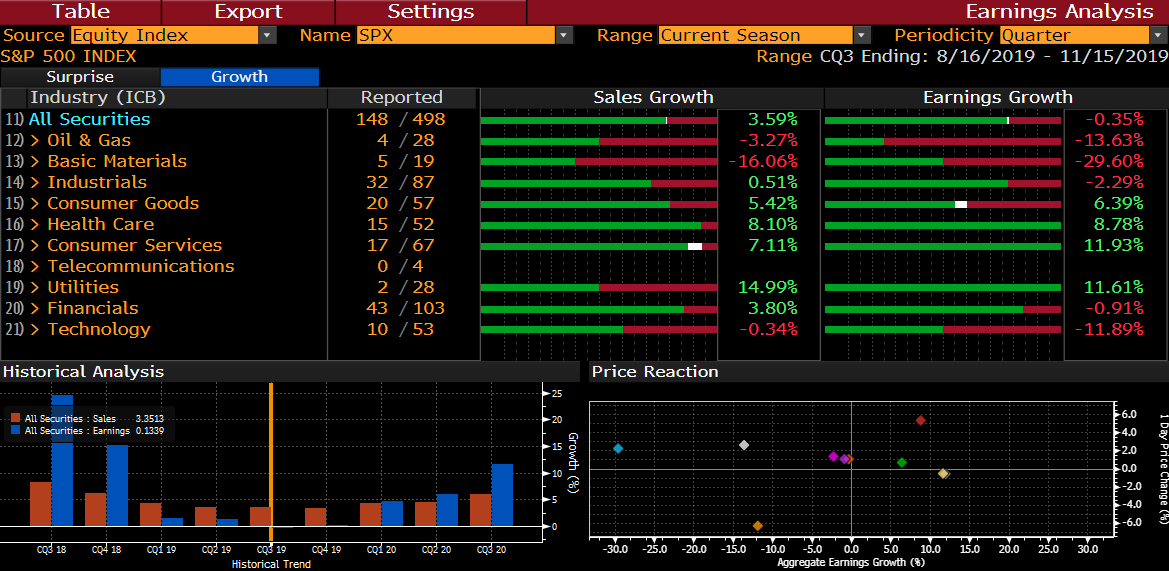
Task: Click the Financials industry link
Action: click(92, 308)
